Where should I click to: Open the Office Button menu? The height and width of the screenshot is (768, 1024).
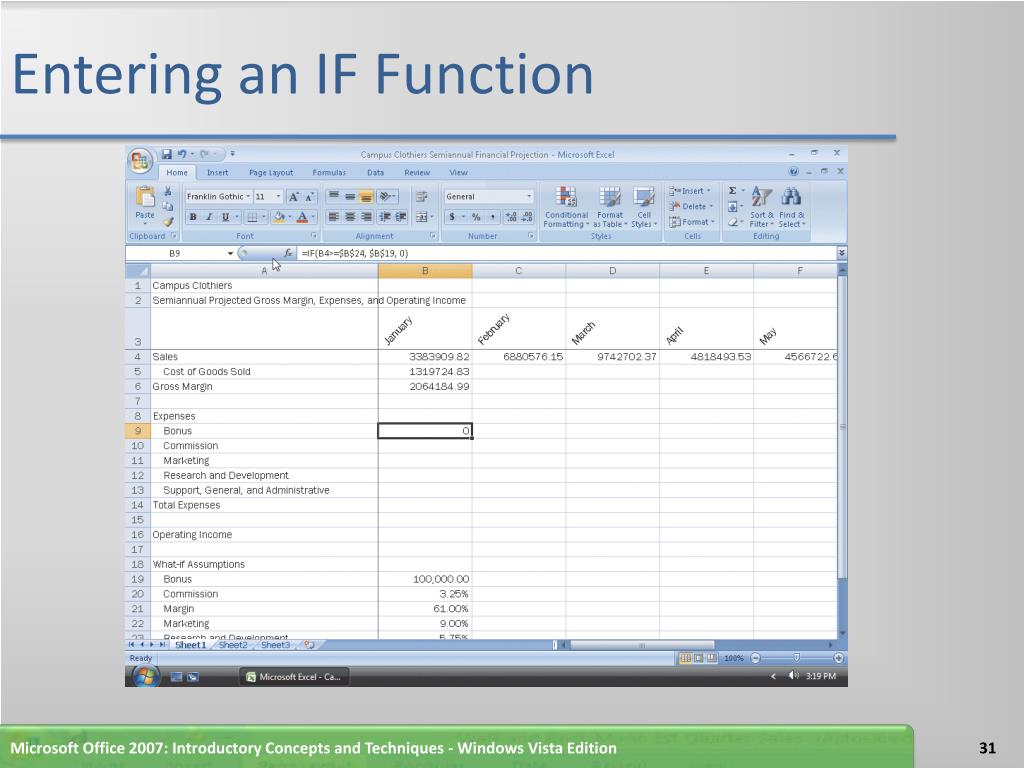tap(140, 161)
